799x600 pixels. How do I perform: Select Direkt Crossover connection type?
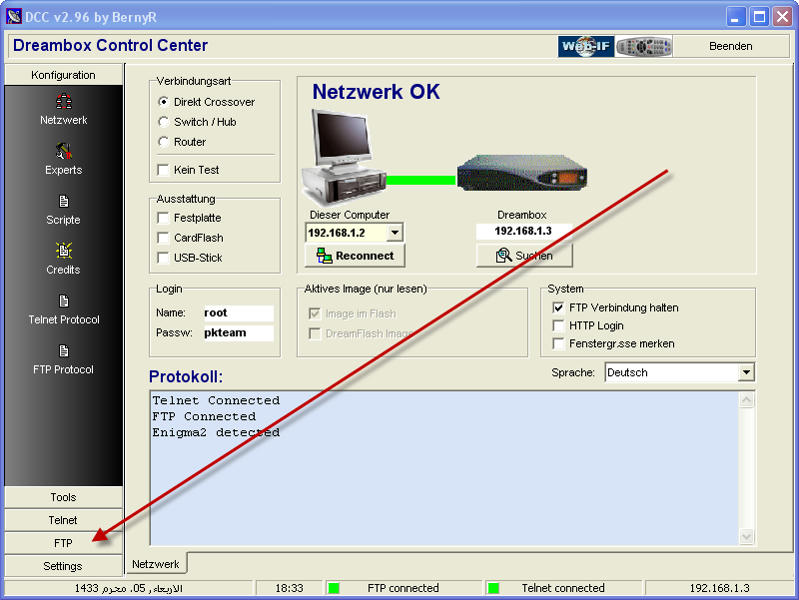click(163, 102)
